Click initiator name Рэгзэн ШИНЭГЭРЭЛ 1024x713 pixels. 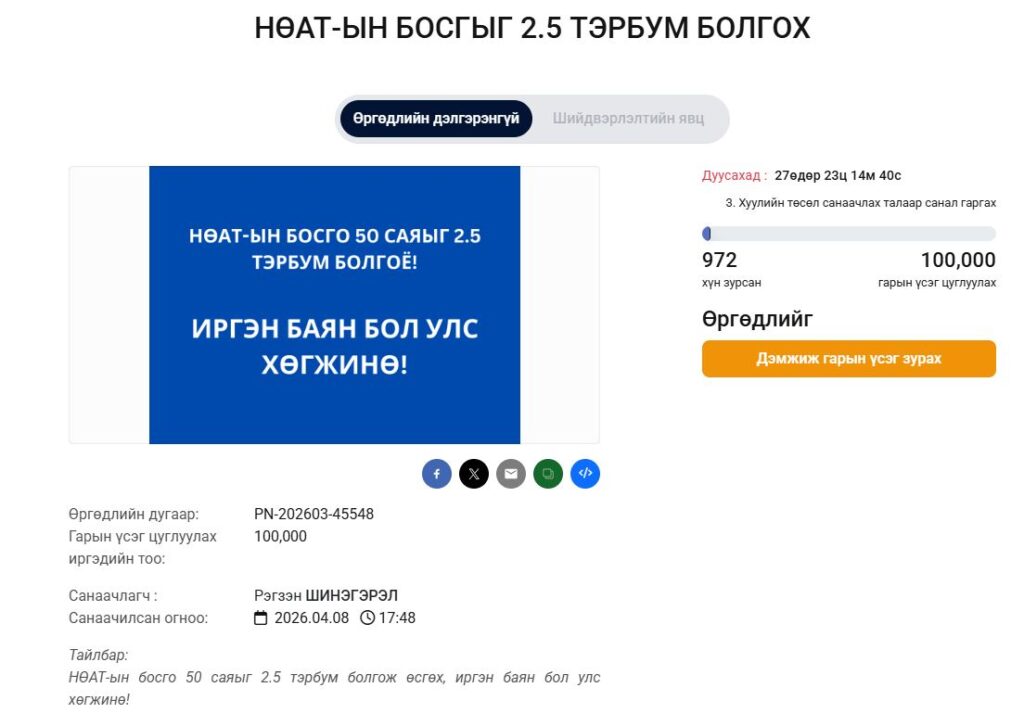click(327, 596)
